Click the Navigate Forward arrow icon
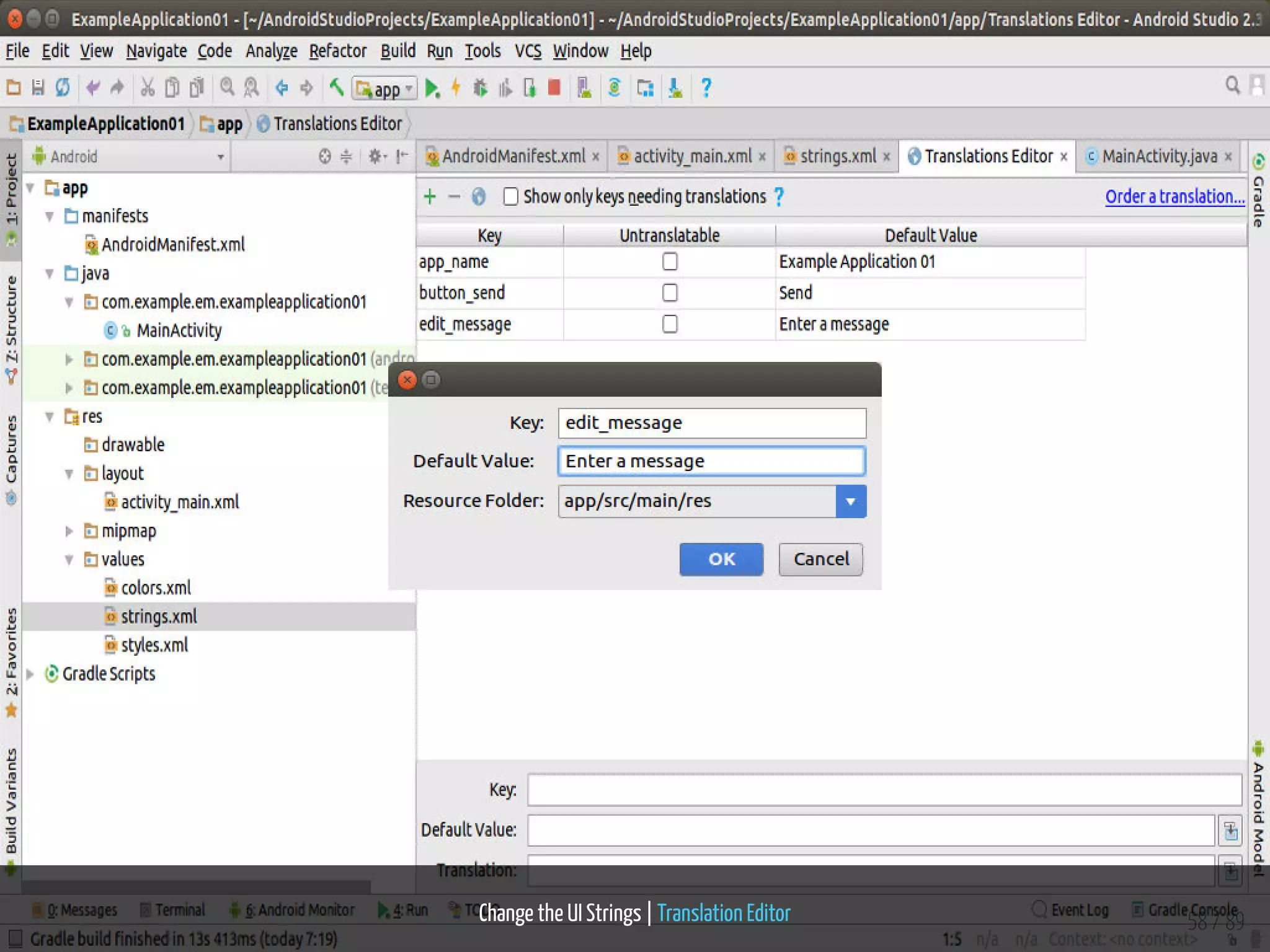 point(306,88)
